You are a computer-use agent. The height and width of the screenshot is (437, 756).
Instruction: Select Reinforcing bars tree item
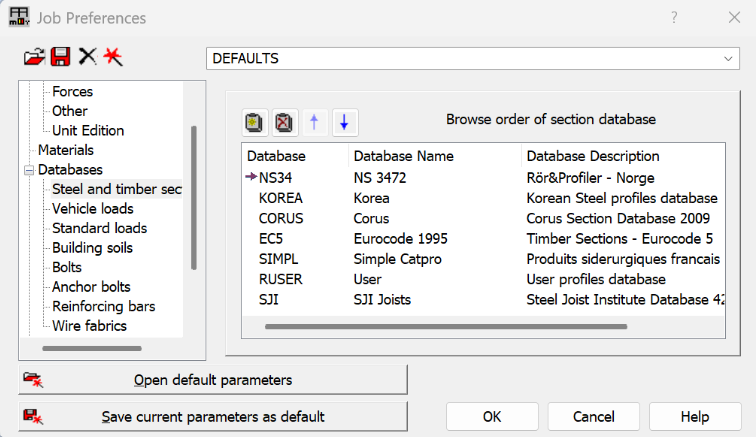click(104, 306)
